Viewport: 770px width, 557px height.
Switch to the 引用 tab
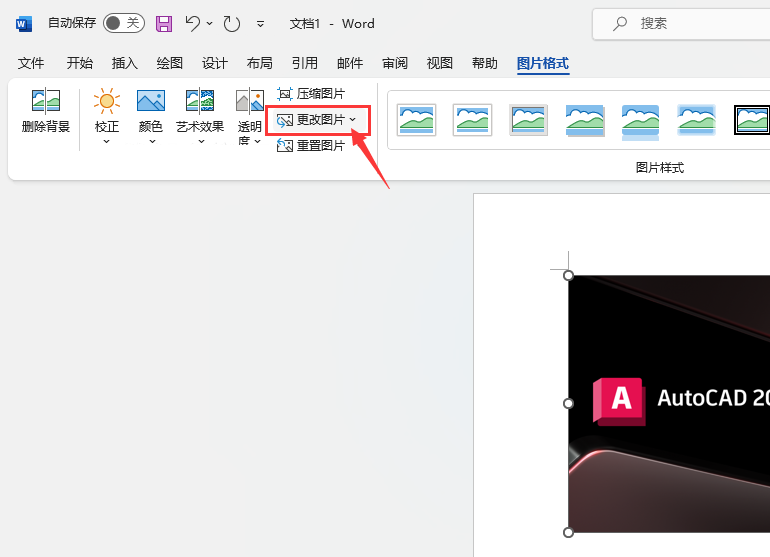[x=304, y=63]
